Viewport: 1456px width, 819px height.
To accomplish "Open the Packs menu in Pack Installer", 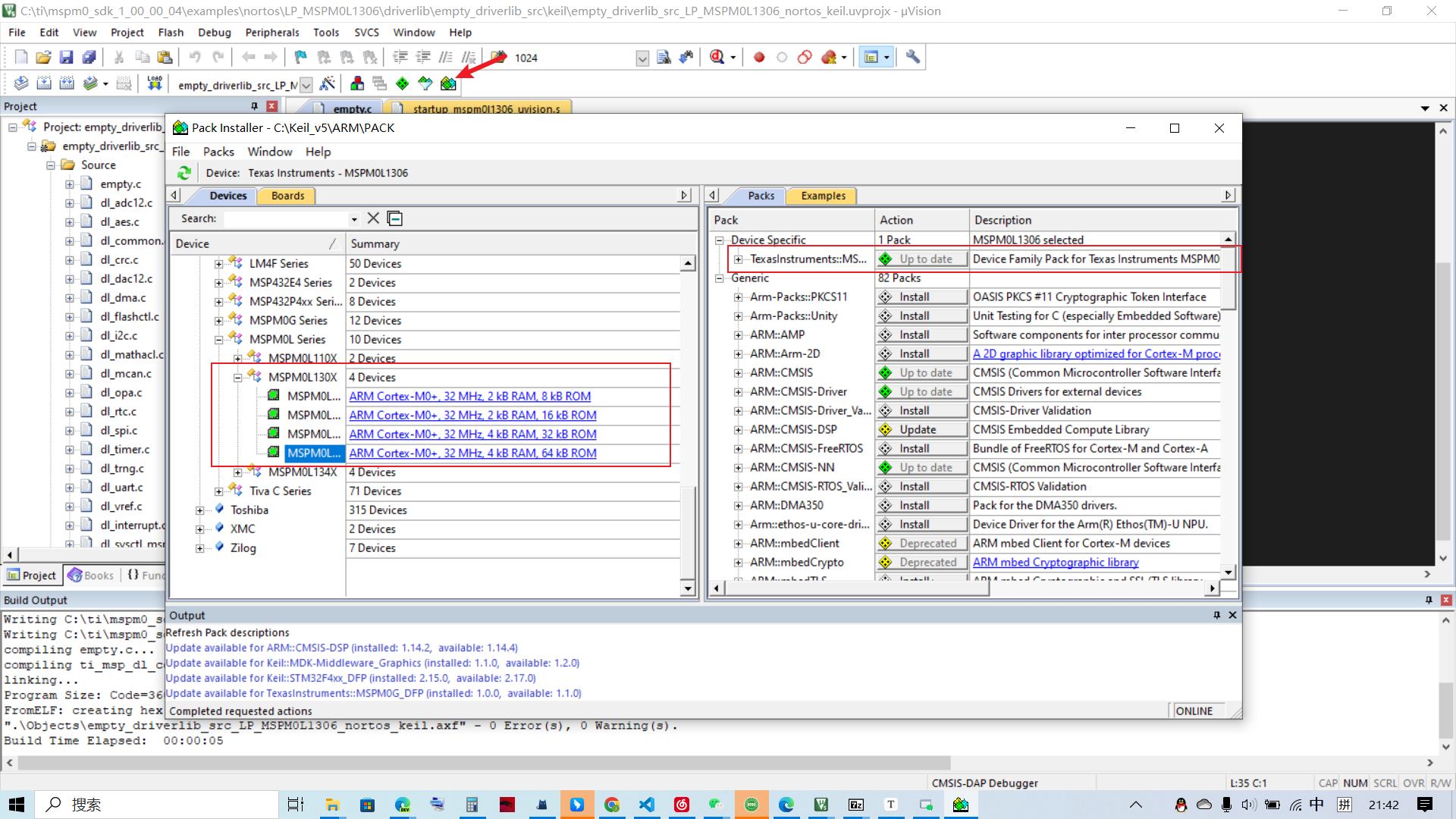I will (x=218, y=152).
